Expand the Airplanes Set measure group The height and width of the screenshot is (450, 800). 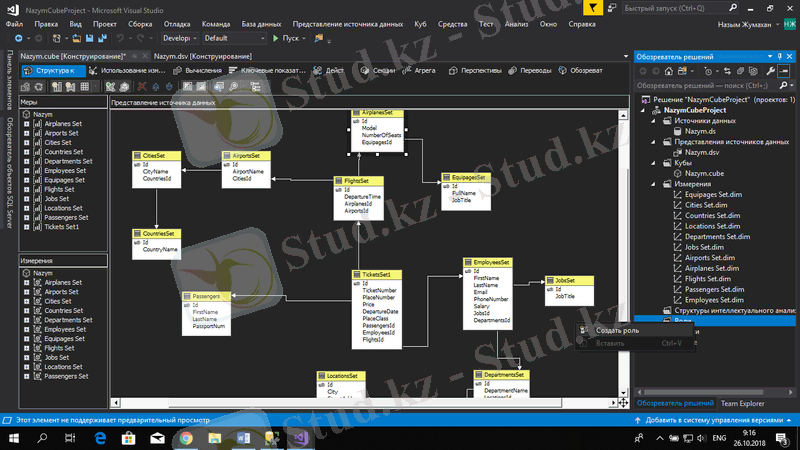click(27, 123)
